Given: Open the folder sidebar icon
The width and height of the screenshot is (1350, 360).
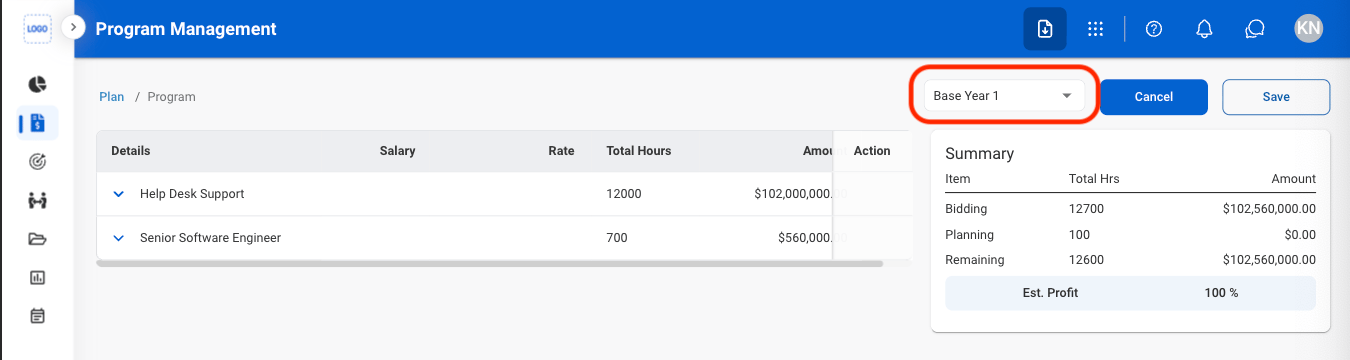Looking at the screenshot, I should pos(37,239).
